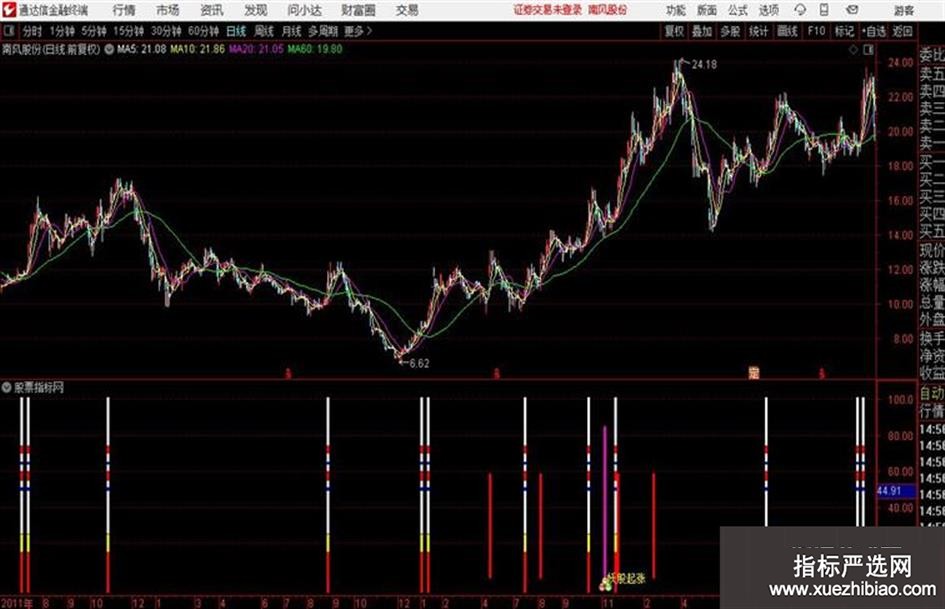This screenshot has width=945, height=609.
Task: Open the 财富圈 menu
Action: click(x=359, y=10)
